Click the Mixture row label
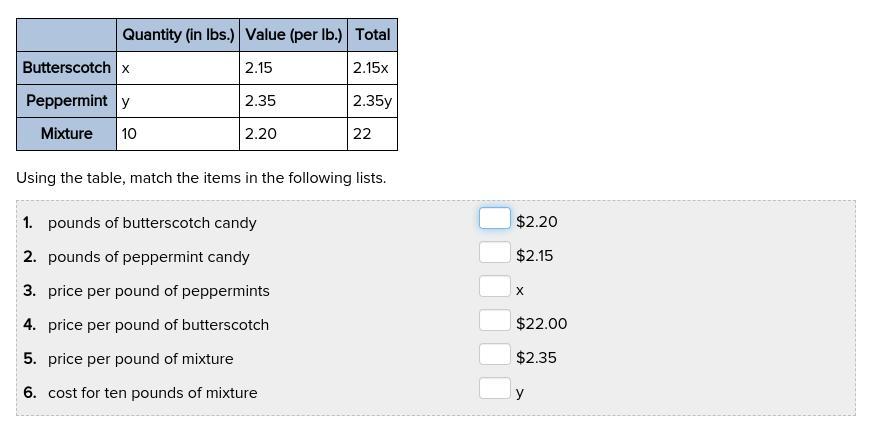 (67, 134)
